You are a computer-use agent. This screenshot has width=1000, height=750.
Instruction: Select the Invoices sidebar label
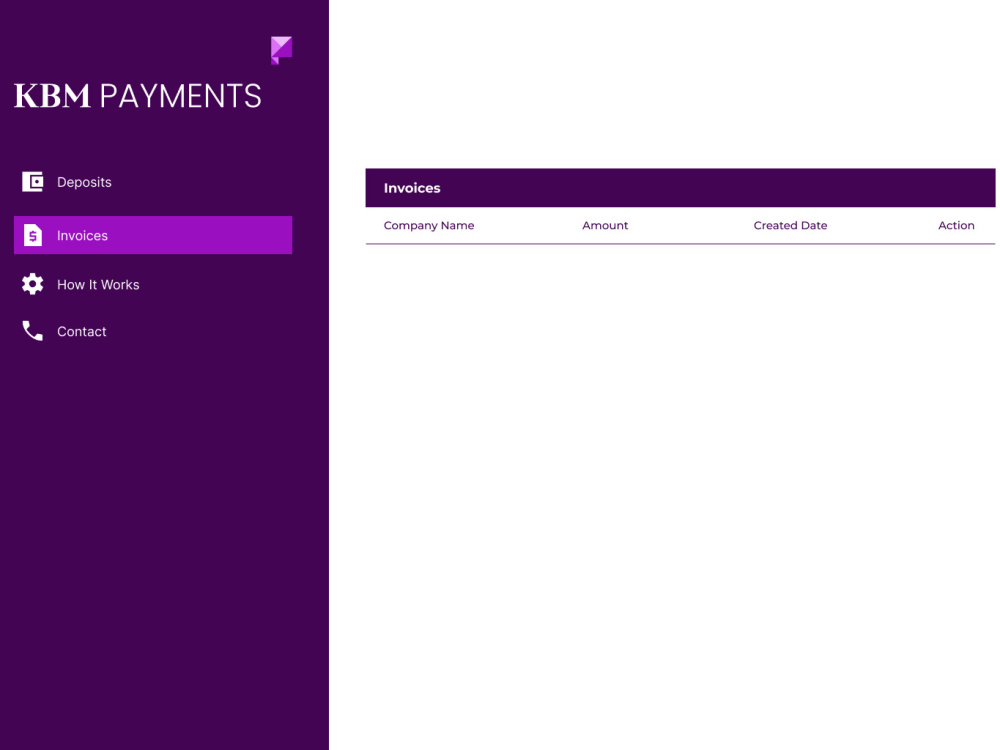[82, 236]
